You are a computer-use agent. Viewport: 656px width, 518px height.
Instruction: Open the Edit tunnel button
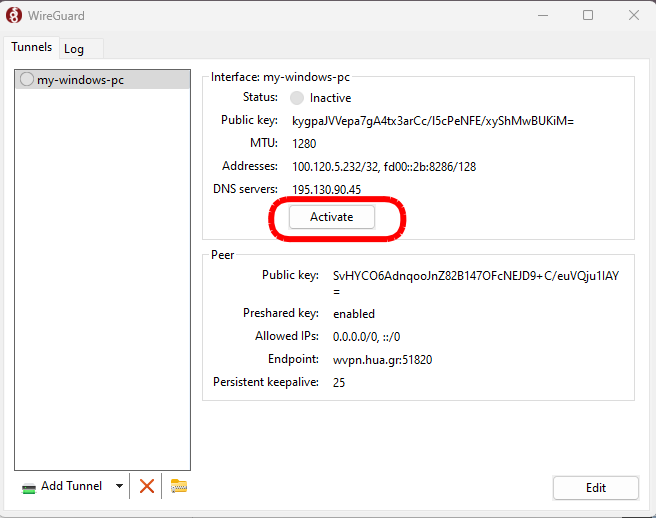pos(595,488)
